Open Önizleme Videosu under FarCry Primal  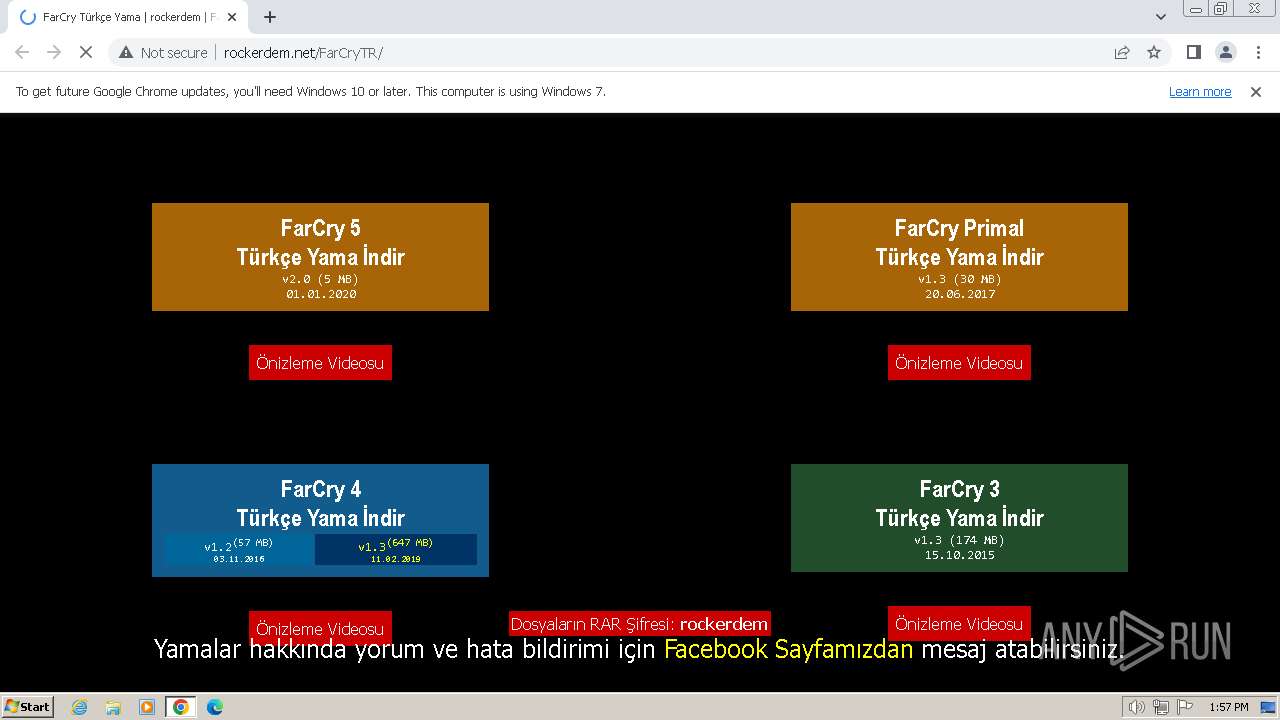pyautogui.click(x=959, y=363)
